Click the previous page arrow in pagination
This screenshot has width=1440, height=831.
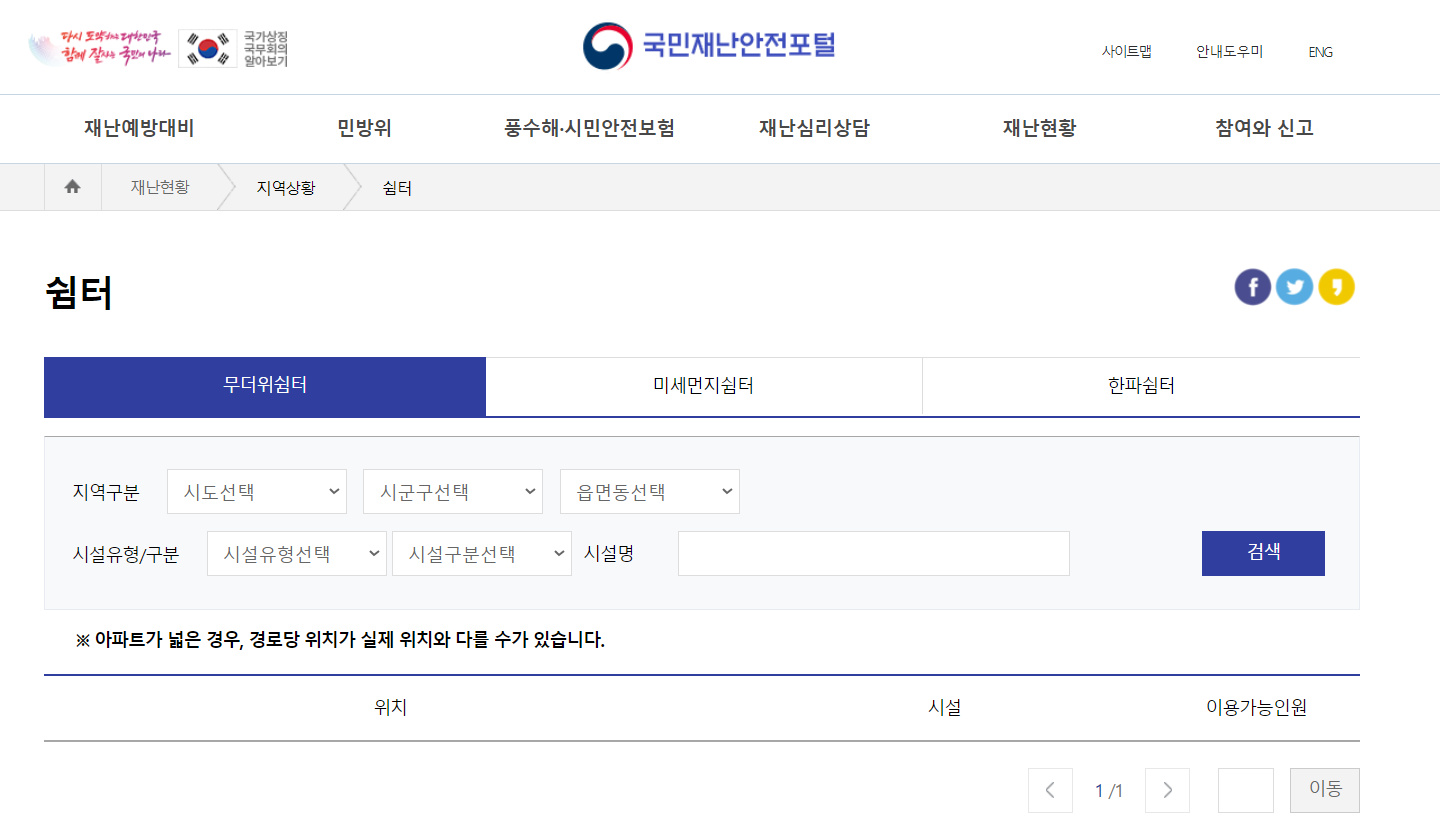pyautogui.click(x=1050, y=790)
